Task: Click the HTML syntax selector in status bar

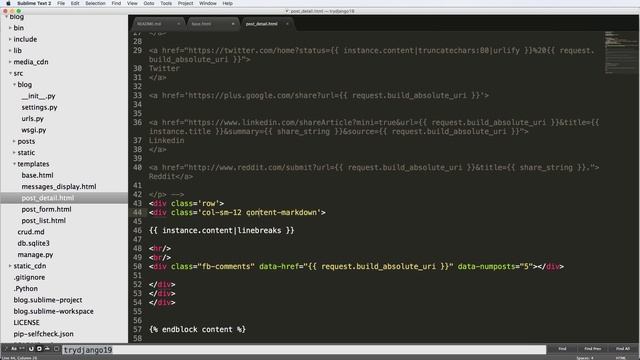Action: tap(621, 358)
